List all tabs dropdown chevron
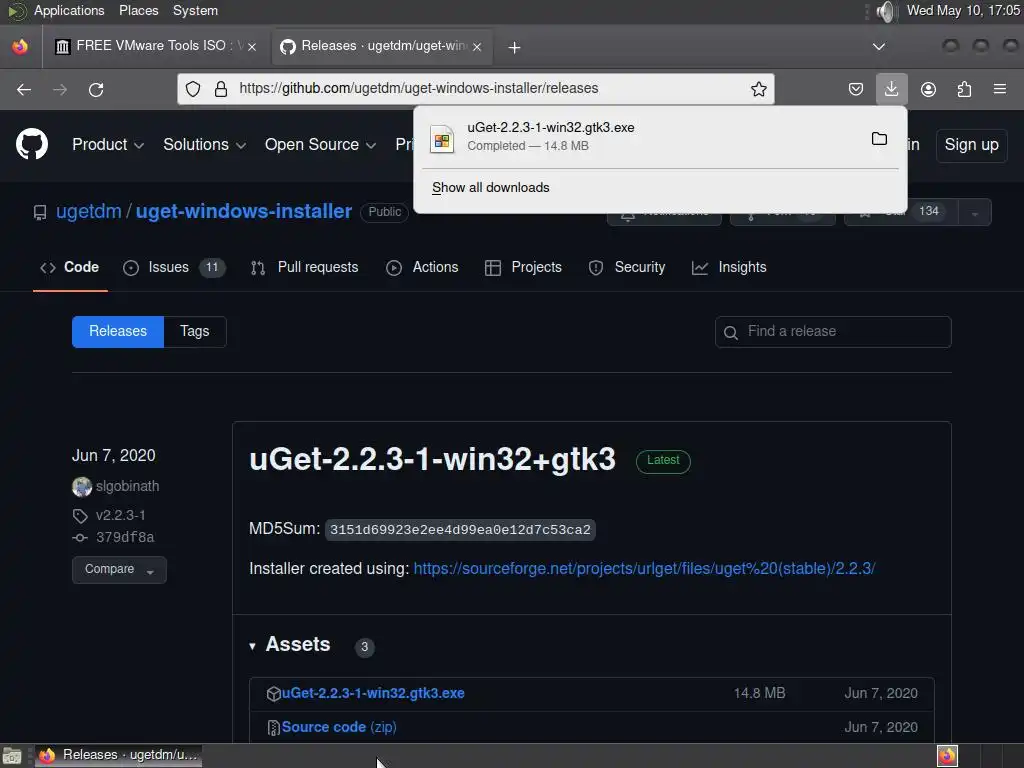The height and width of the screenshot is (768, 1024). click(x=879, y=47)
